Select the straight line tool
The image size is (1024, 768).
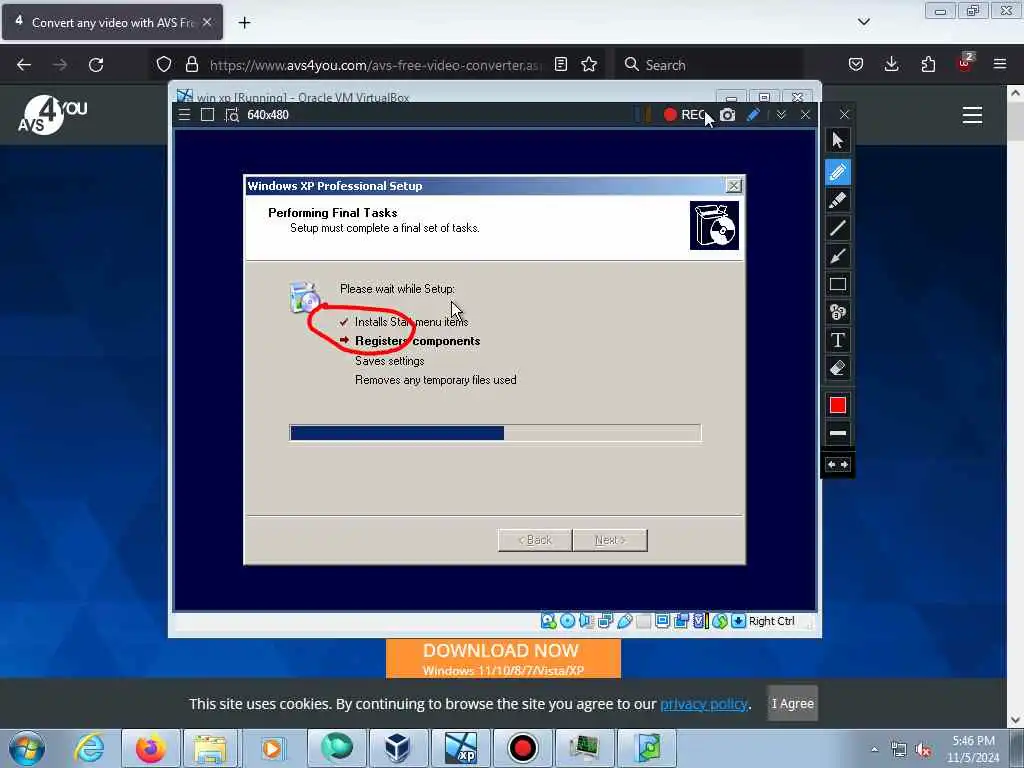point(838,228)
